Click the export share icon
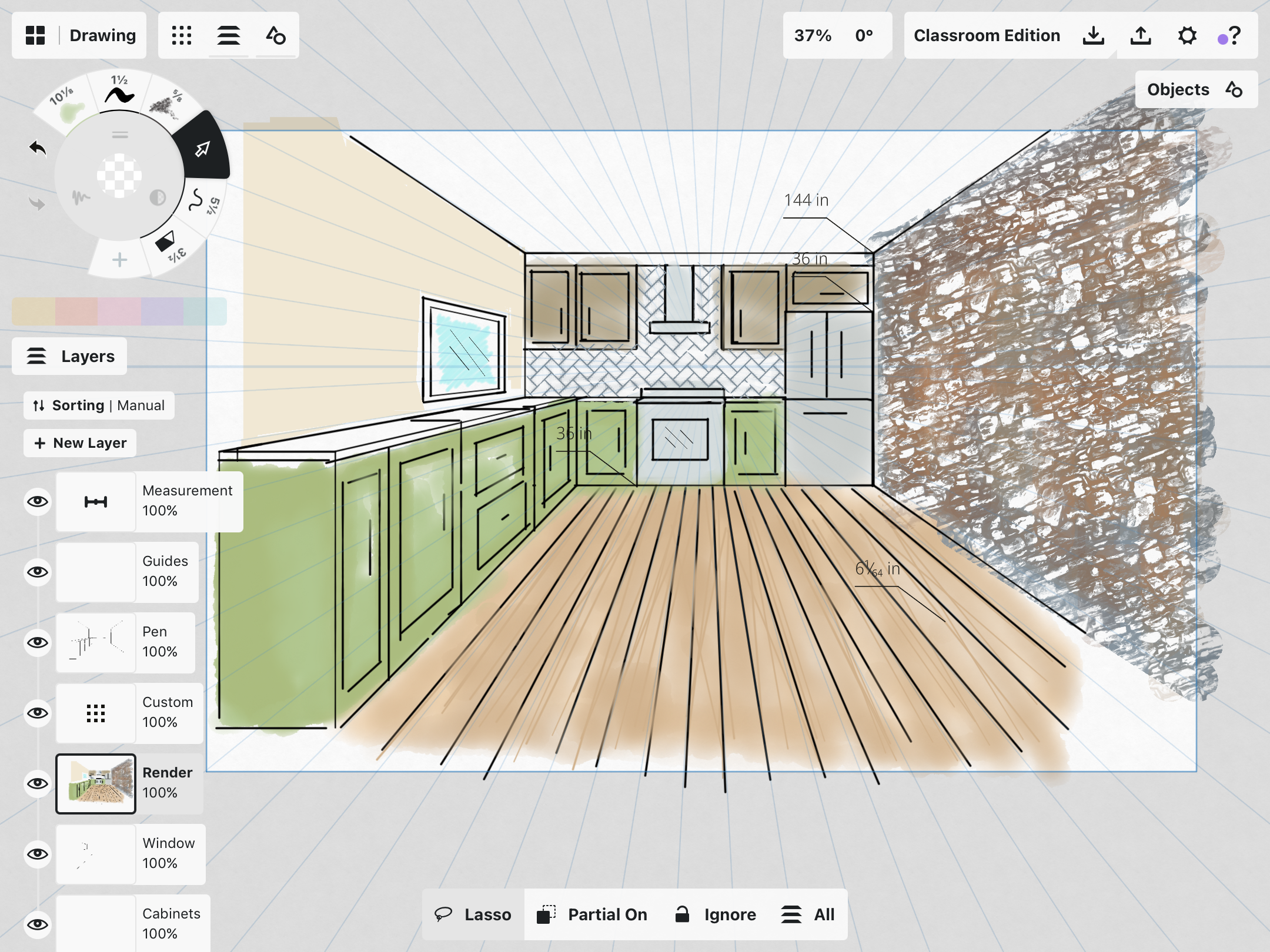 (x=1140, y=35)
